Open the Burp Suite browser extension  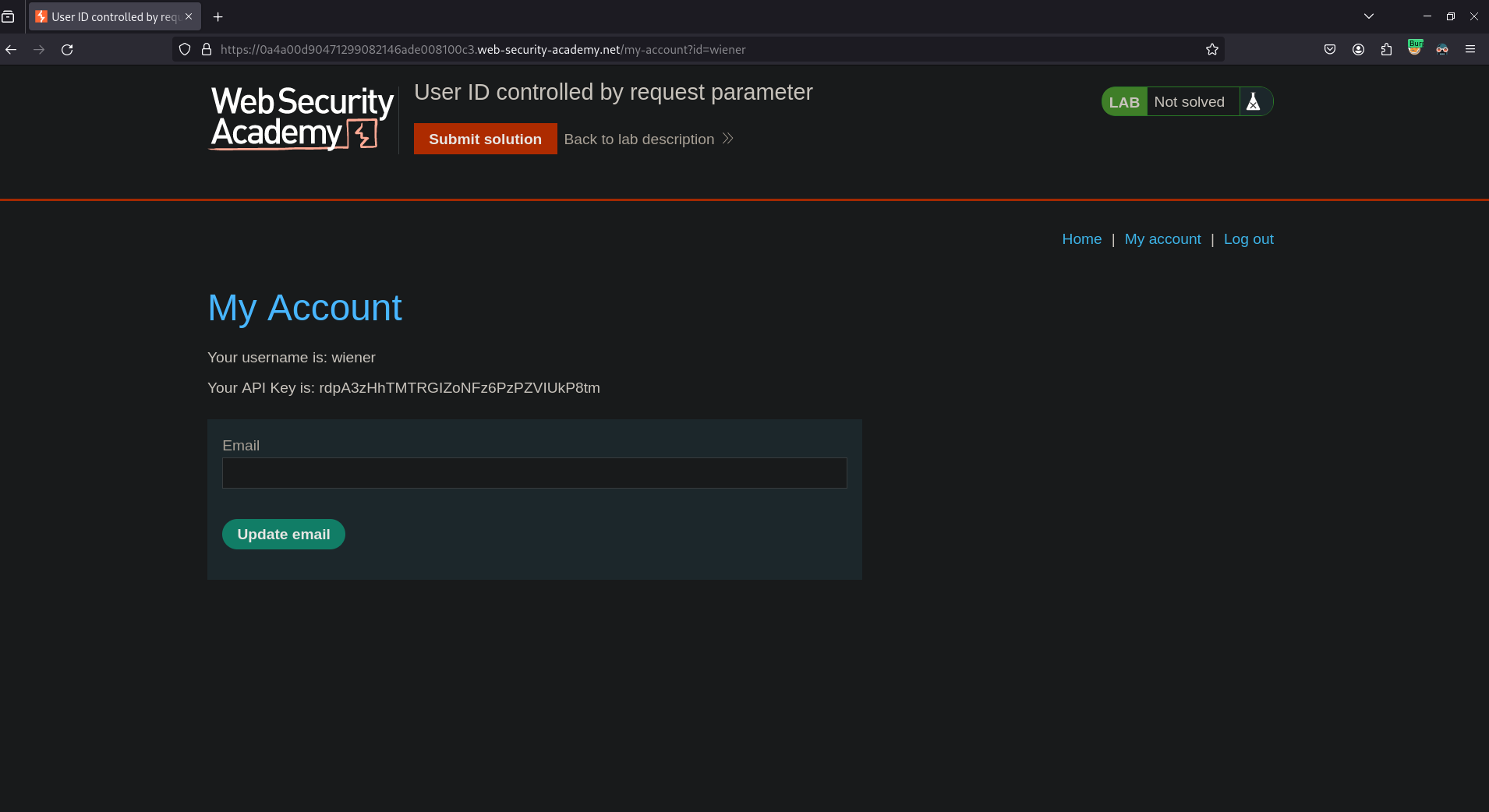(x=1414, y=48)
